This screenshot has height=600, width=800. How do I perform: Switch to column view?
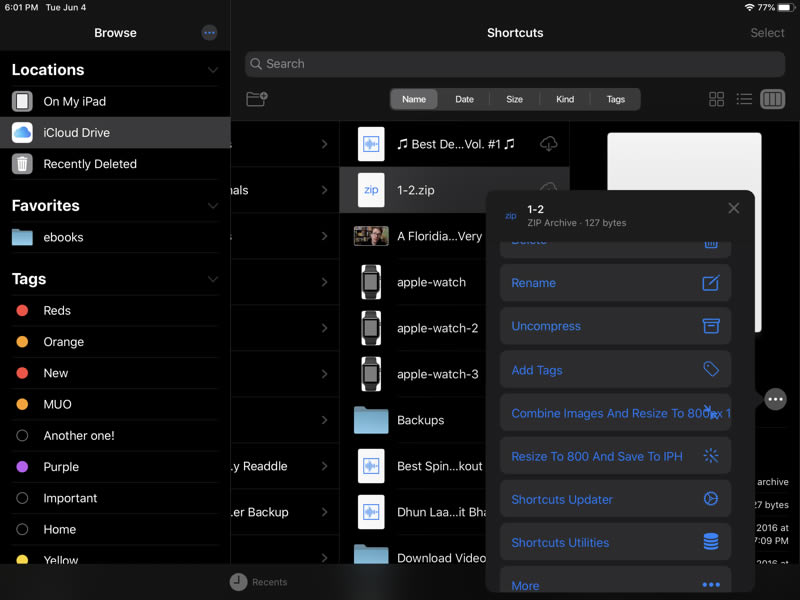772,99
